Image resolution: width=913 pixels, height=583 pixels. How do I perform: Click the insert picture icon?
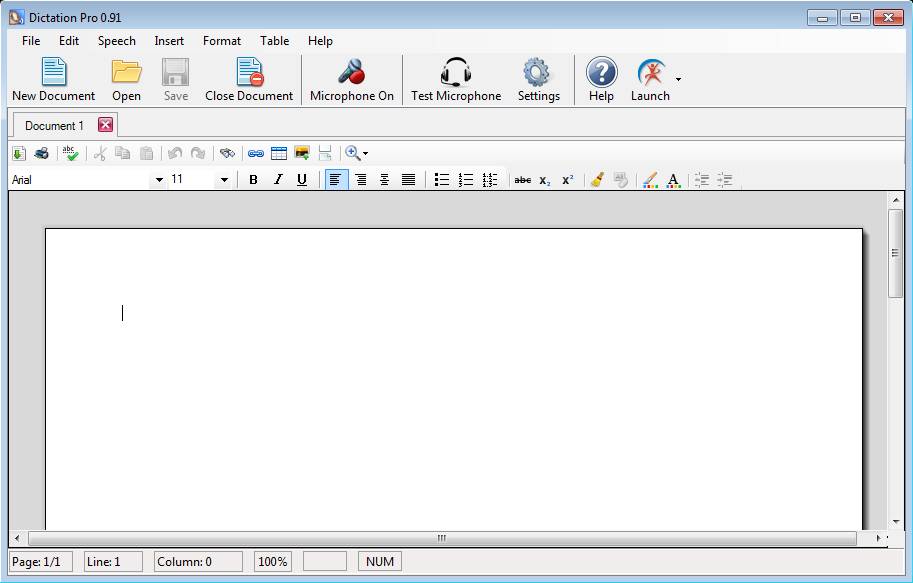pyautogui.click(x=302, y=153)
